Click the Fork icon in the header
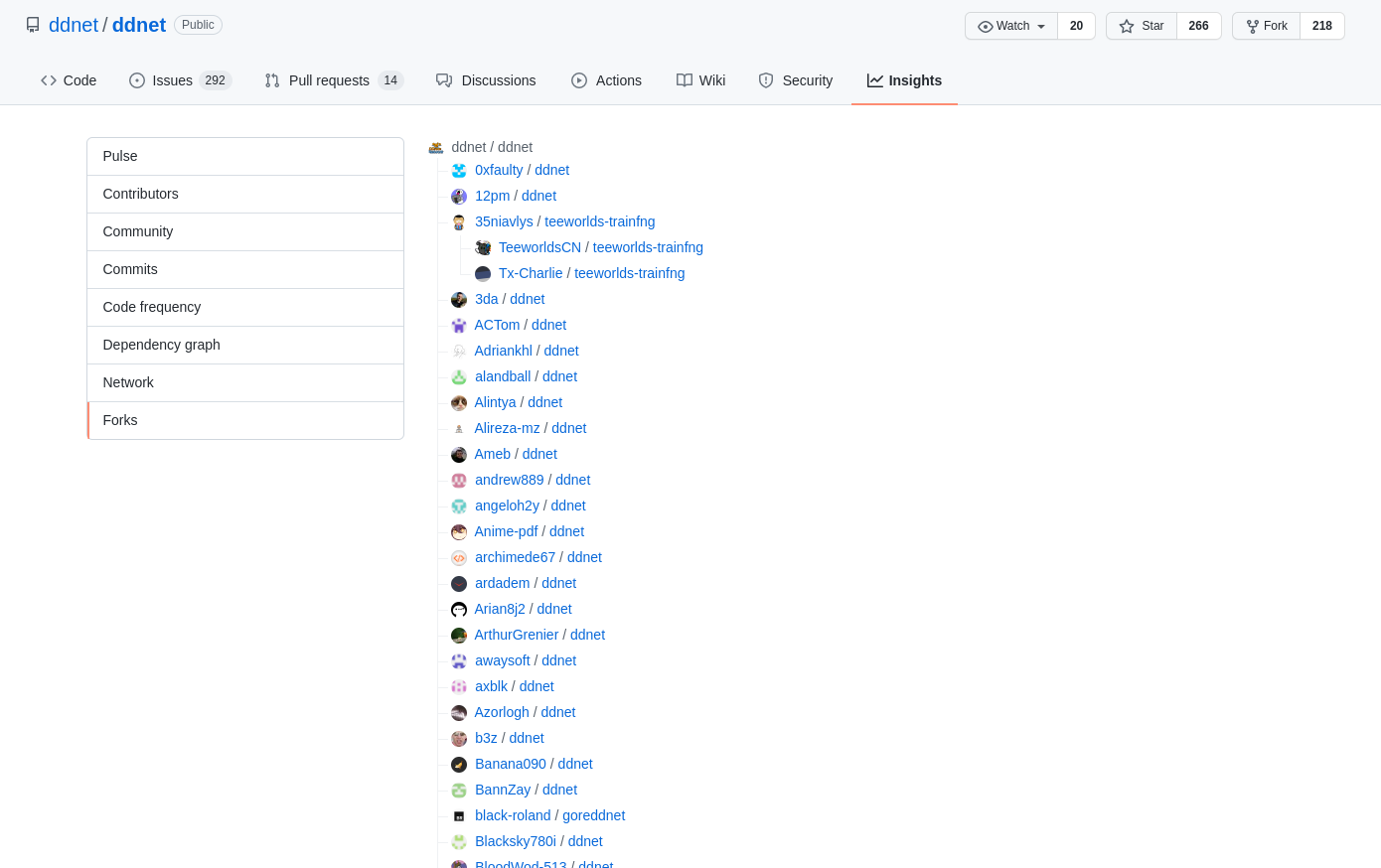Screen dimensions: 1381x868 tap(1253, 26)
